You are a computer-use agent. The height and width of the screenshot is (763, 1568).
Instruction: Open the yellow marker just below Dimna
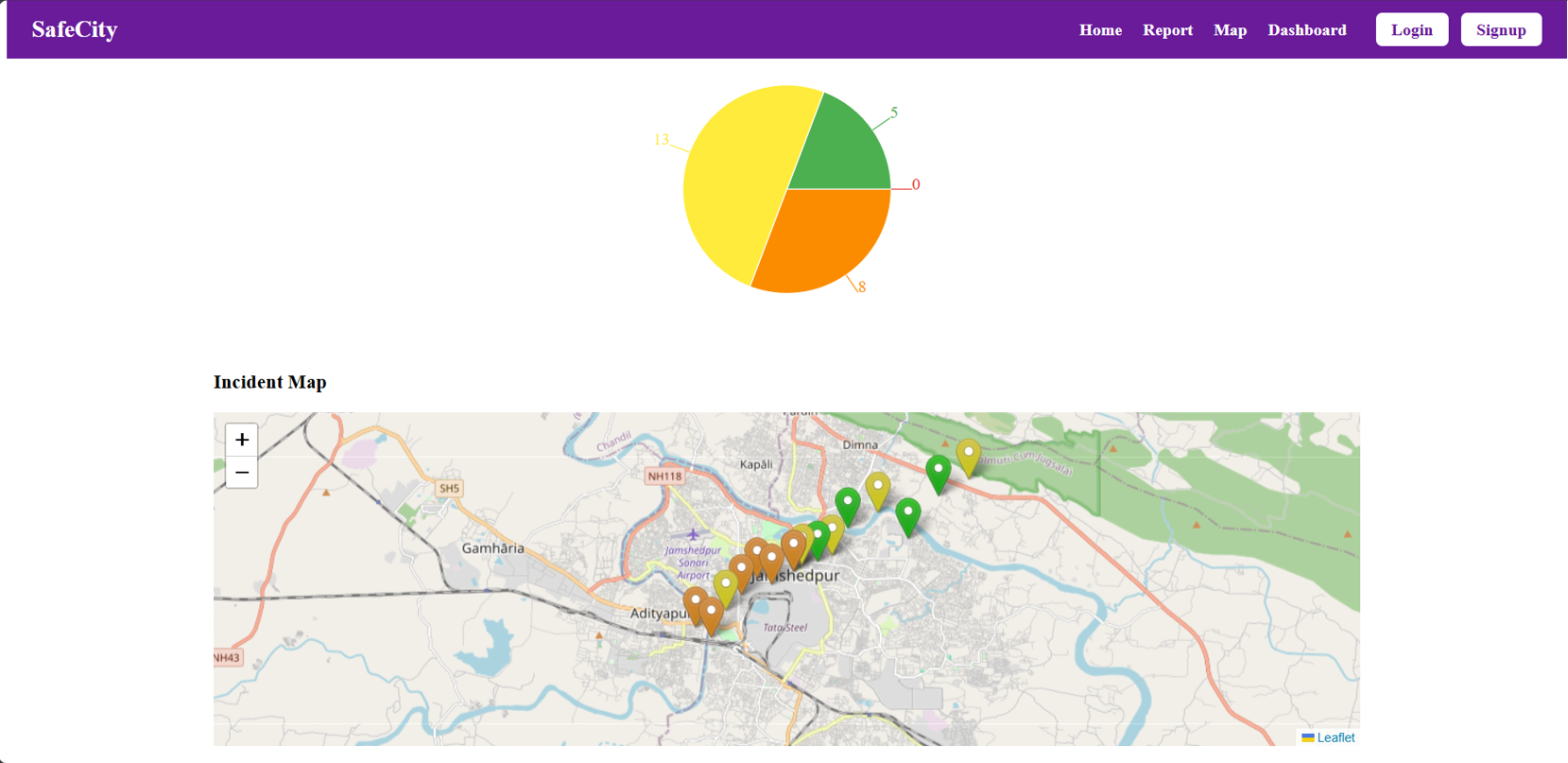click(x=878, y=492)
